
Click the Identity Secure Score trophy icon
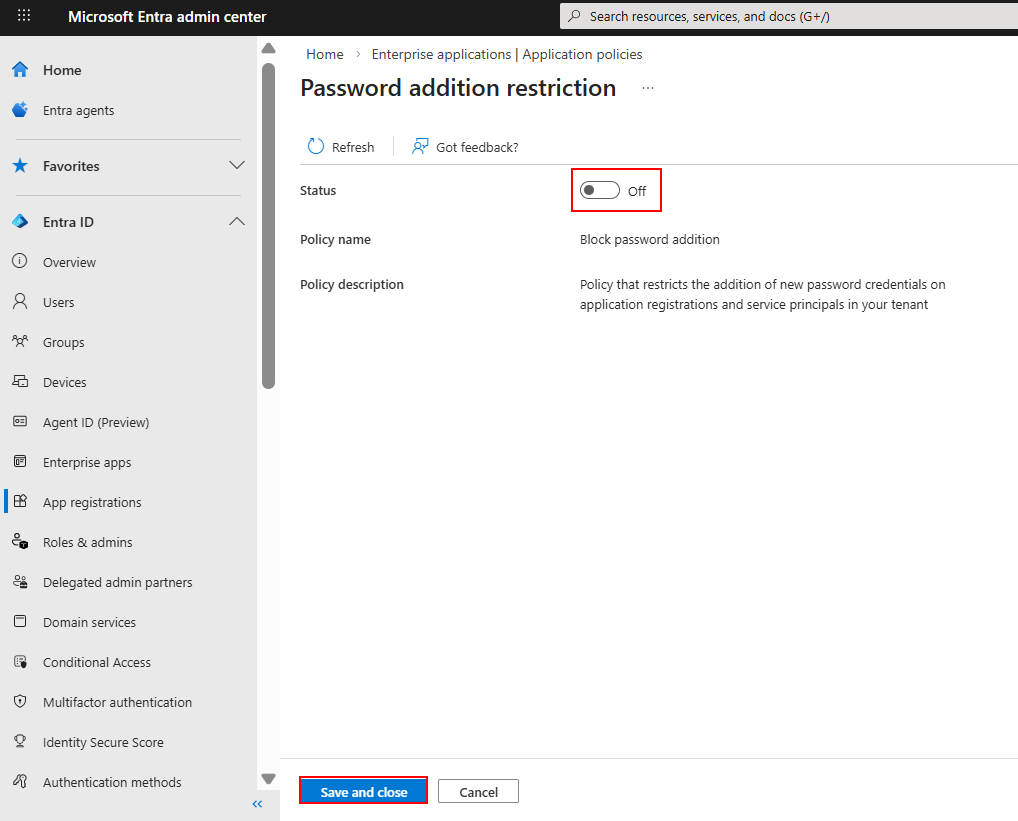coord(20,741)
